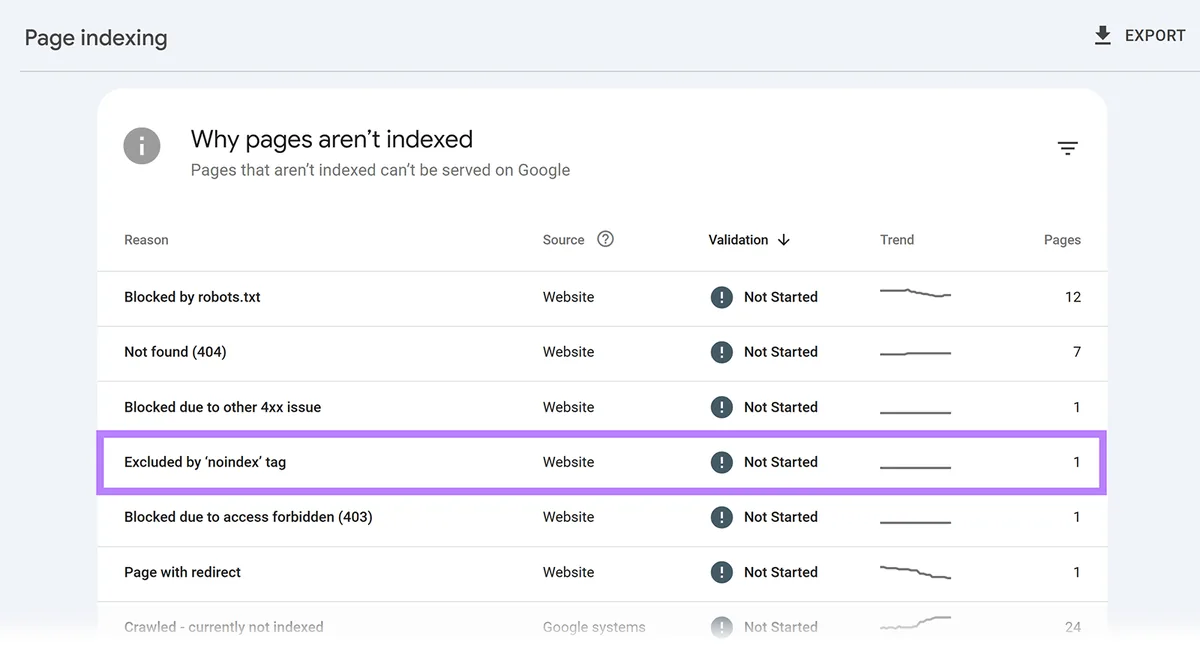This screenshot has height=651, width=1200.
Task: Click the EXPORT button label
Action: point(1155,36)
